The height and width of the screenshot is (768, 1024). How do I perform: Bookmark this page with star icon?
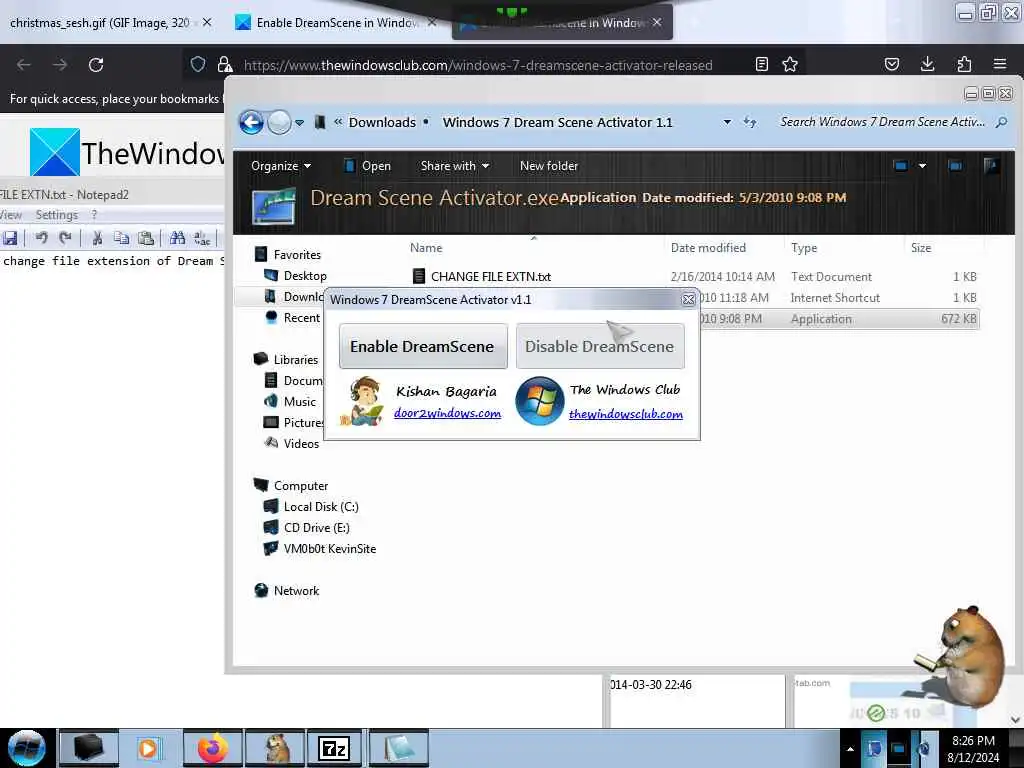[x=790, y=64]
